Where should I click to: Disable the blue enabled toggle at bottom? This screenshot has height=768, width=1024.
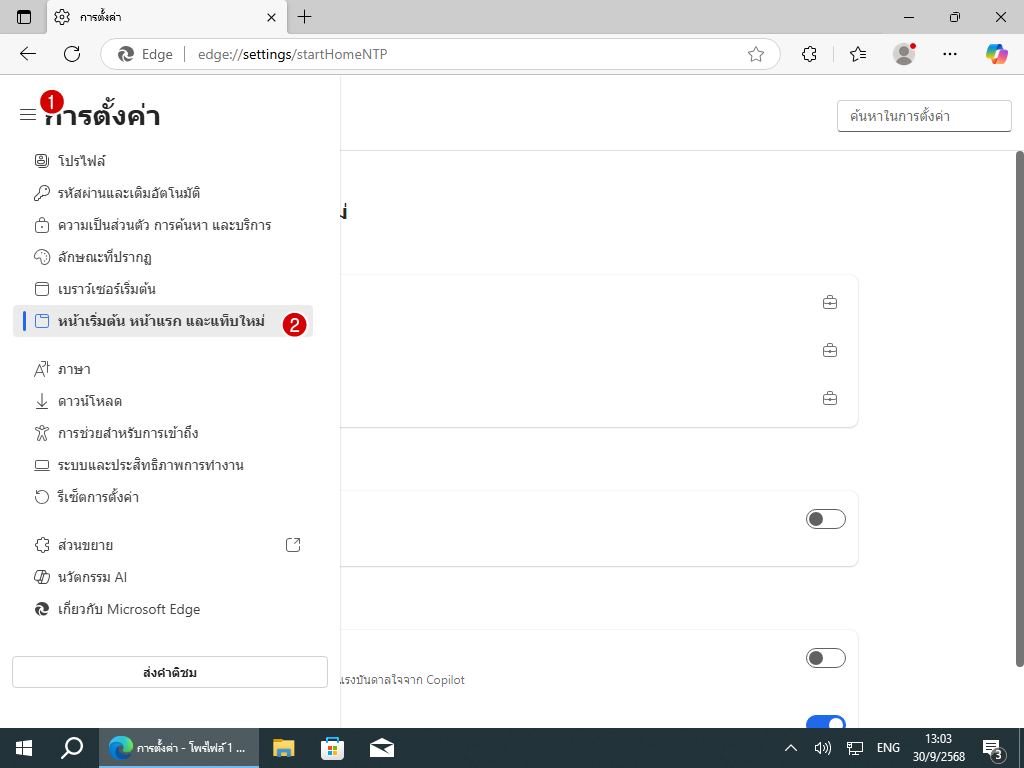825,723
